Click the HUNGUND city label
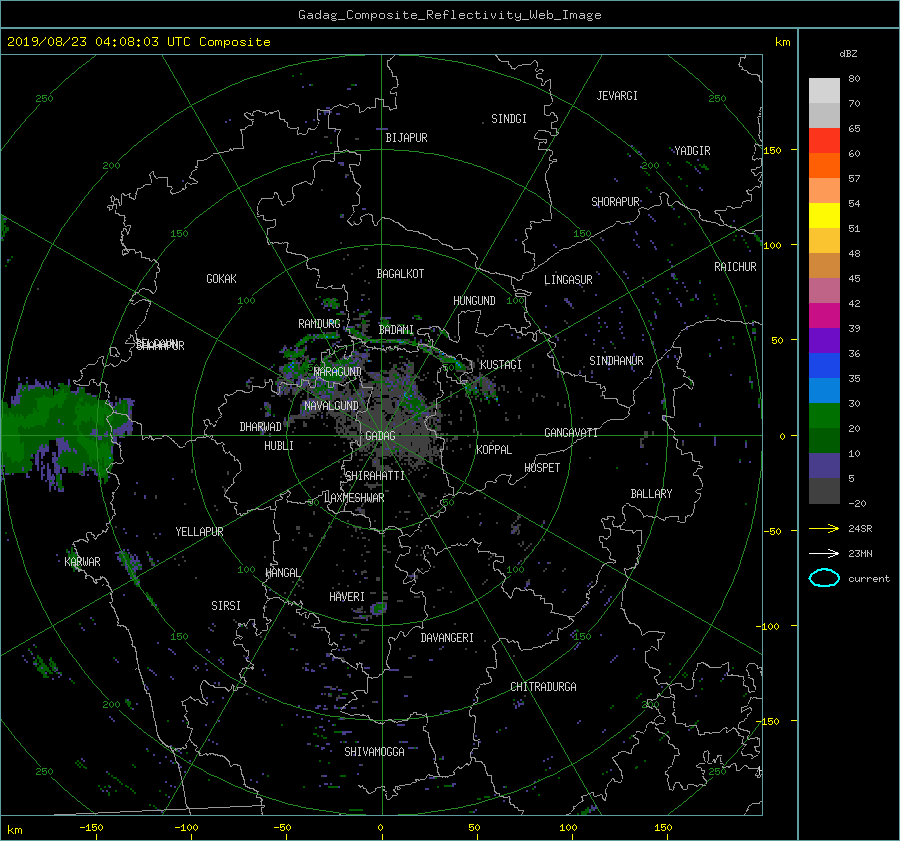 (474, 301)
